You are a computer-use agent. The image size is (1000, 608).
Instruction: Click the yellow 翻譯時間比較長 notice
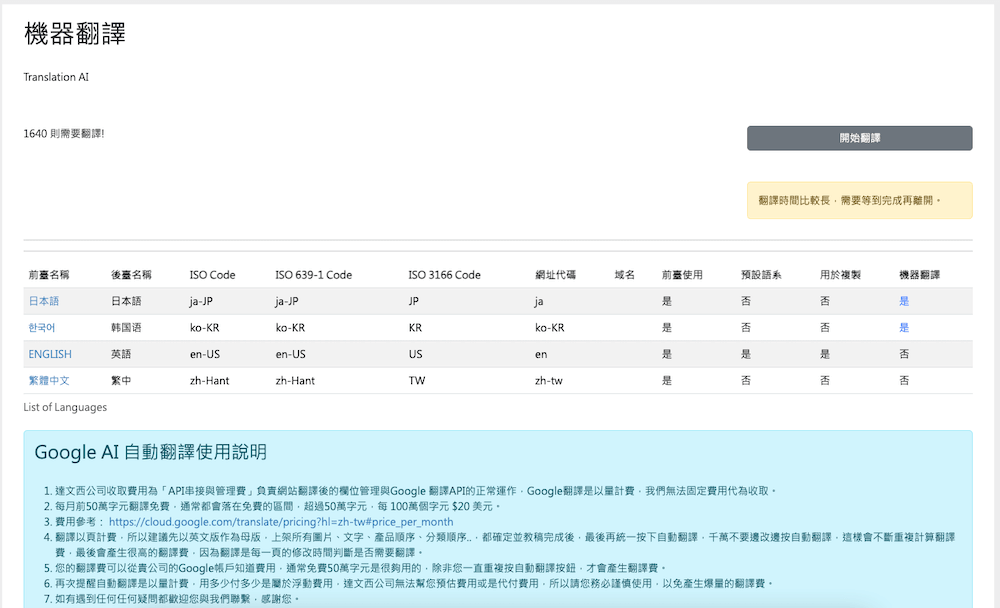click(x=859, y=200)
